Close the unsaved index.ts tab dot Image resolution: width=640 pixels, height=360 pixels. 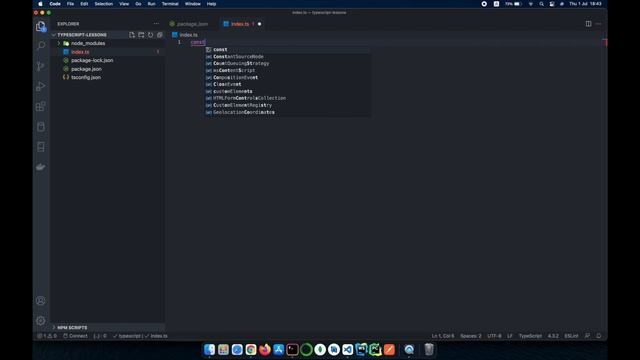(260, 24)
